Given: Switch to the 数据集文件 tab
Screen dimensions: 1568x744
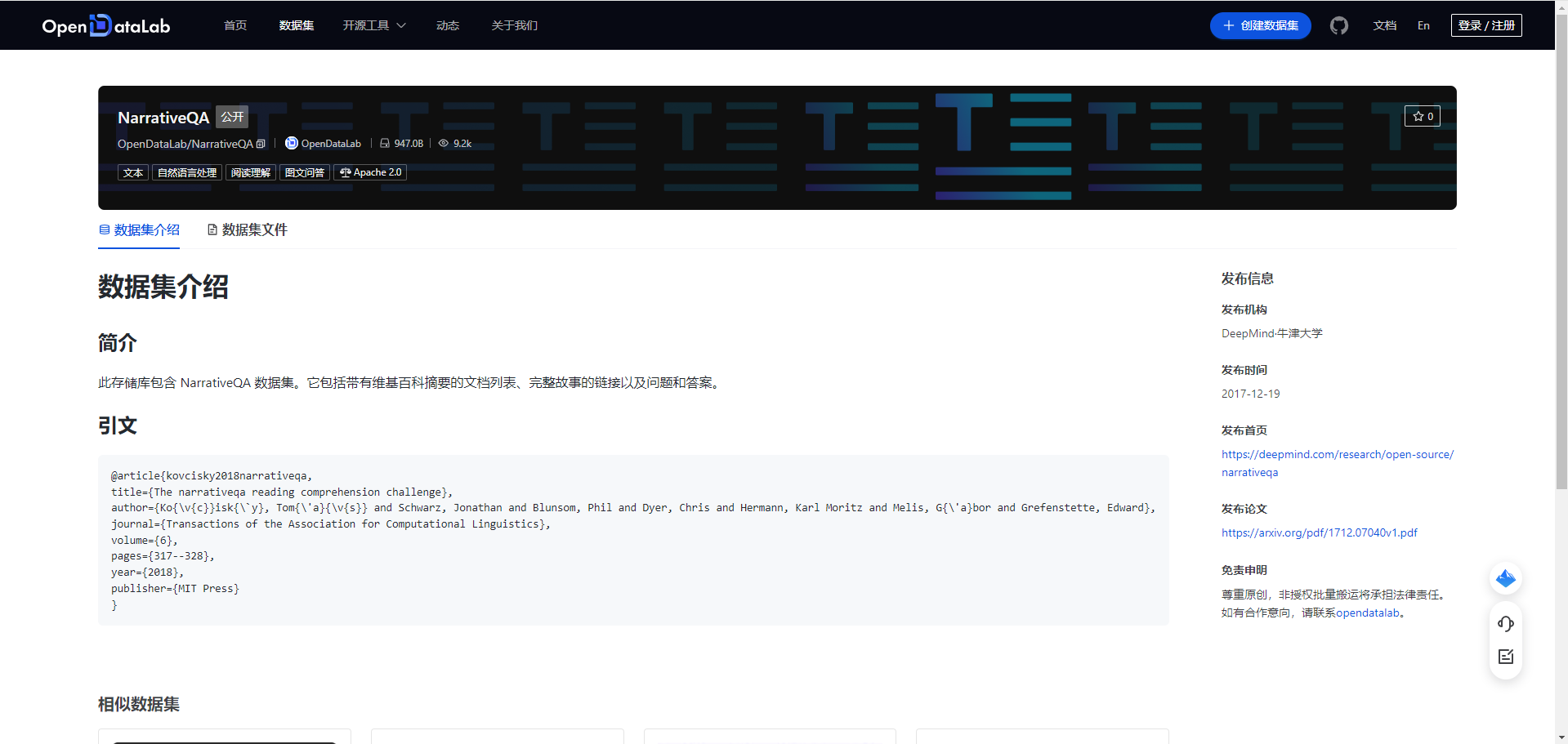Looking at the screenshot, I should 247,230.
